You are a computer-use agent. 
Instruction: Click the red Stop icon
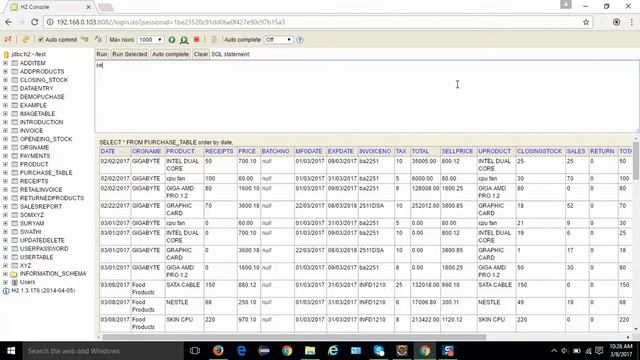(x=196, y=39)
